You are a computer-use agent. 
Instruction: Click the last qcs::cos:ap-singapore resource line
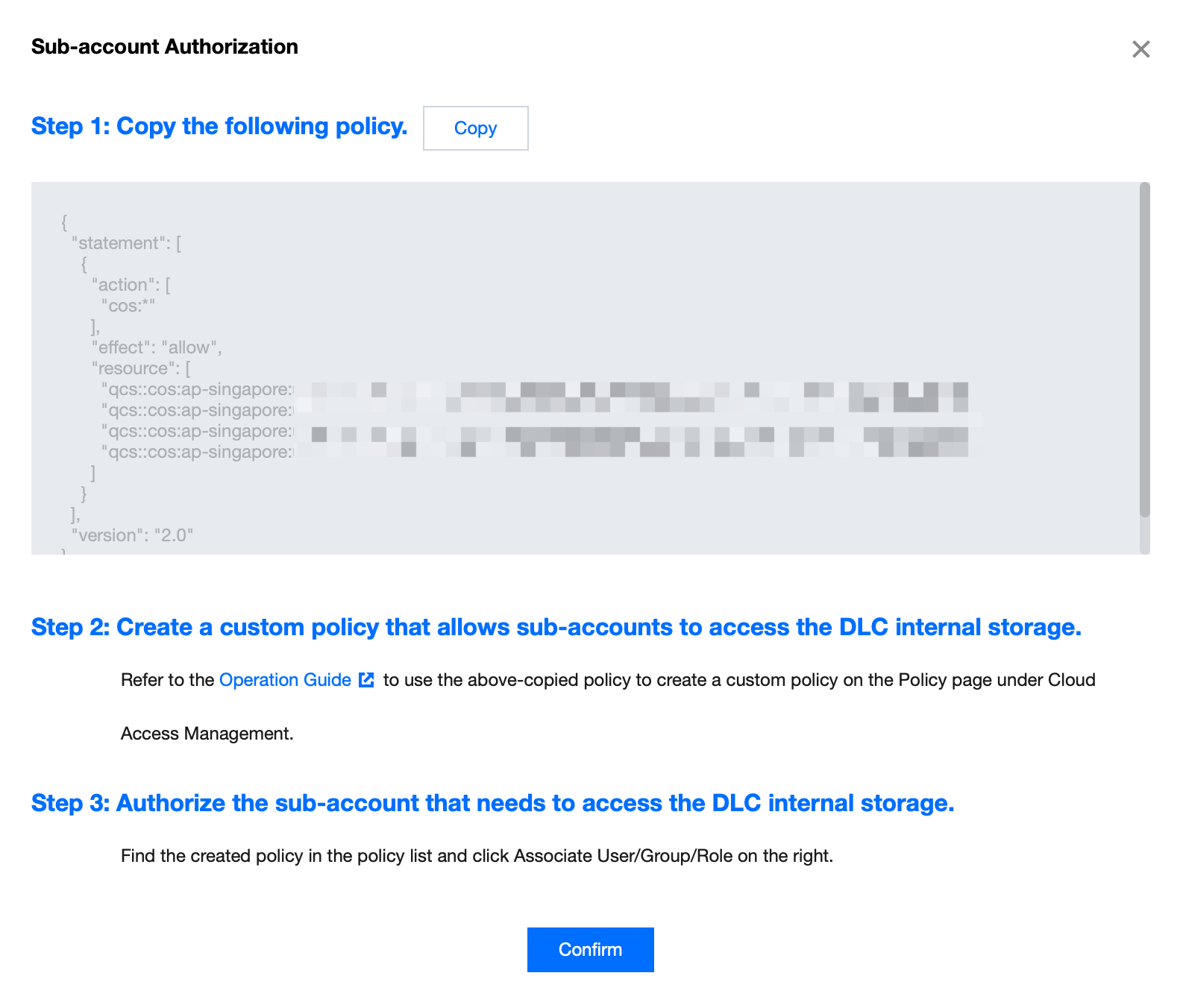tap(198, 452)
